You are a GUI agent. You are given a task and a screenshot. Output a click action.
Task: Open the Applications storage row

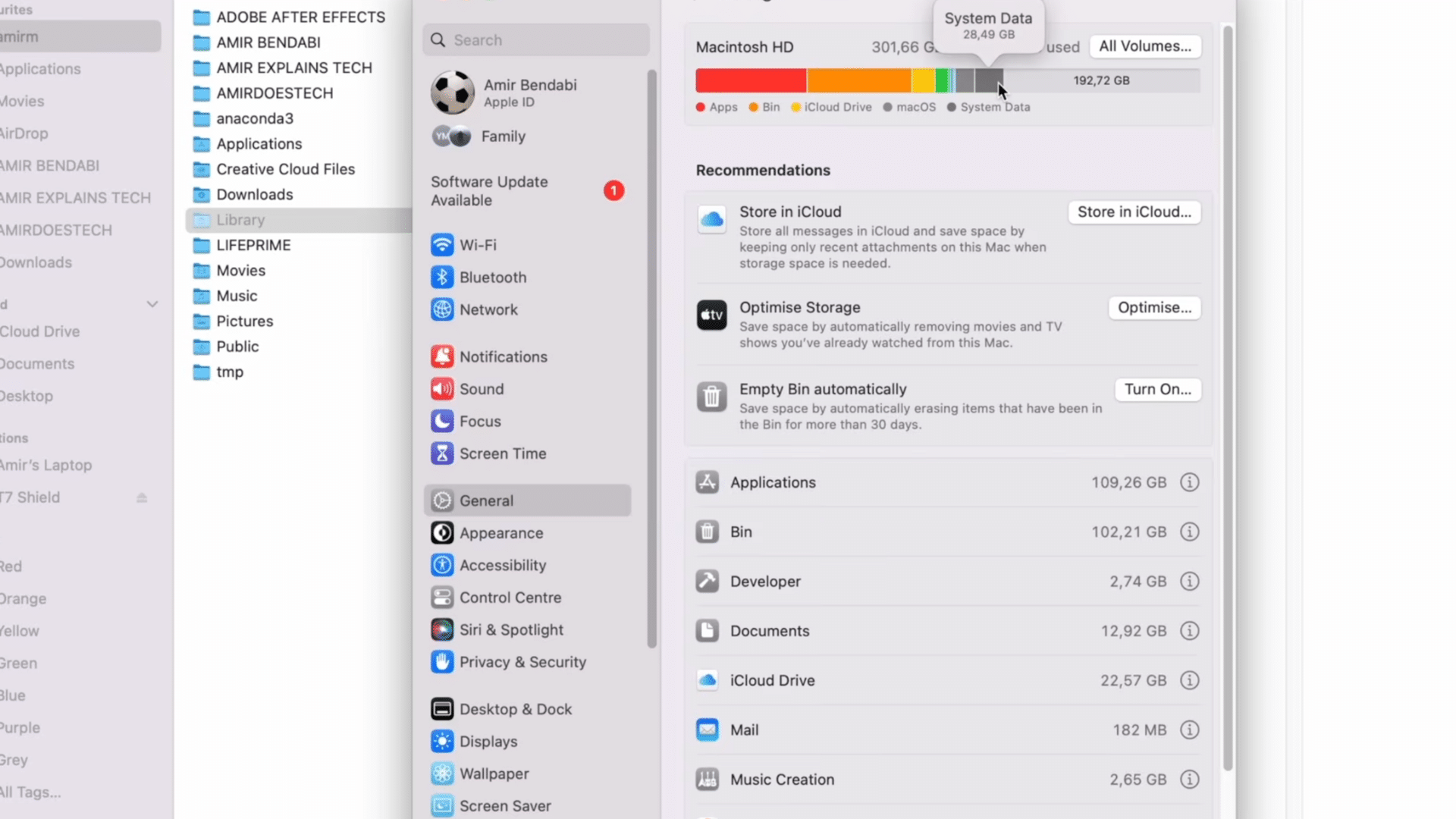tap(948, 482)
